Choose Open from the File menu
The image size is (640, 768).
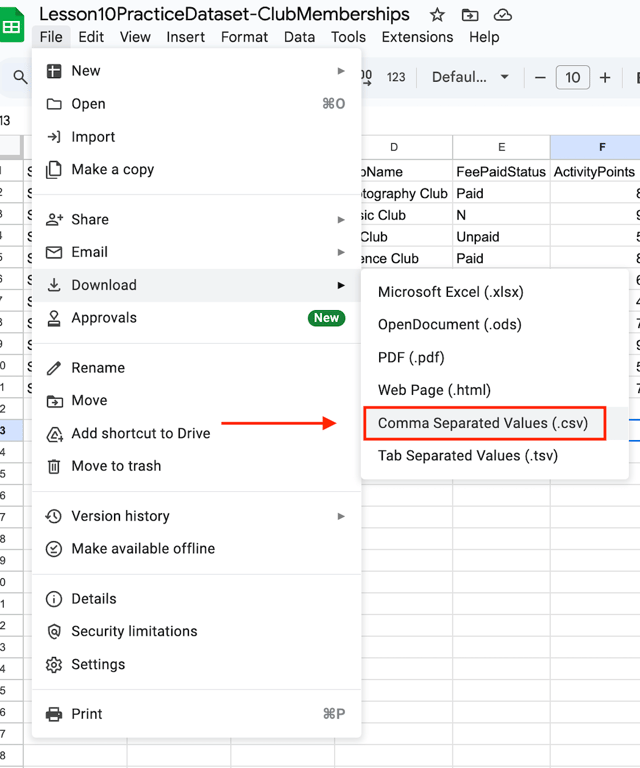coord(196,104)
